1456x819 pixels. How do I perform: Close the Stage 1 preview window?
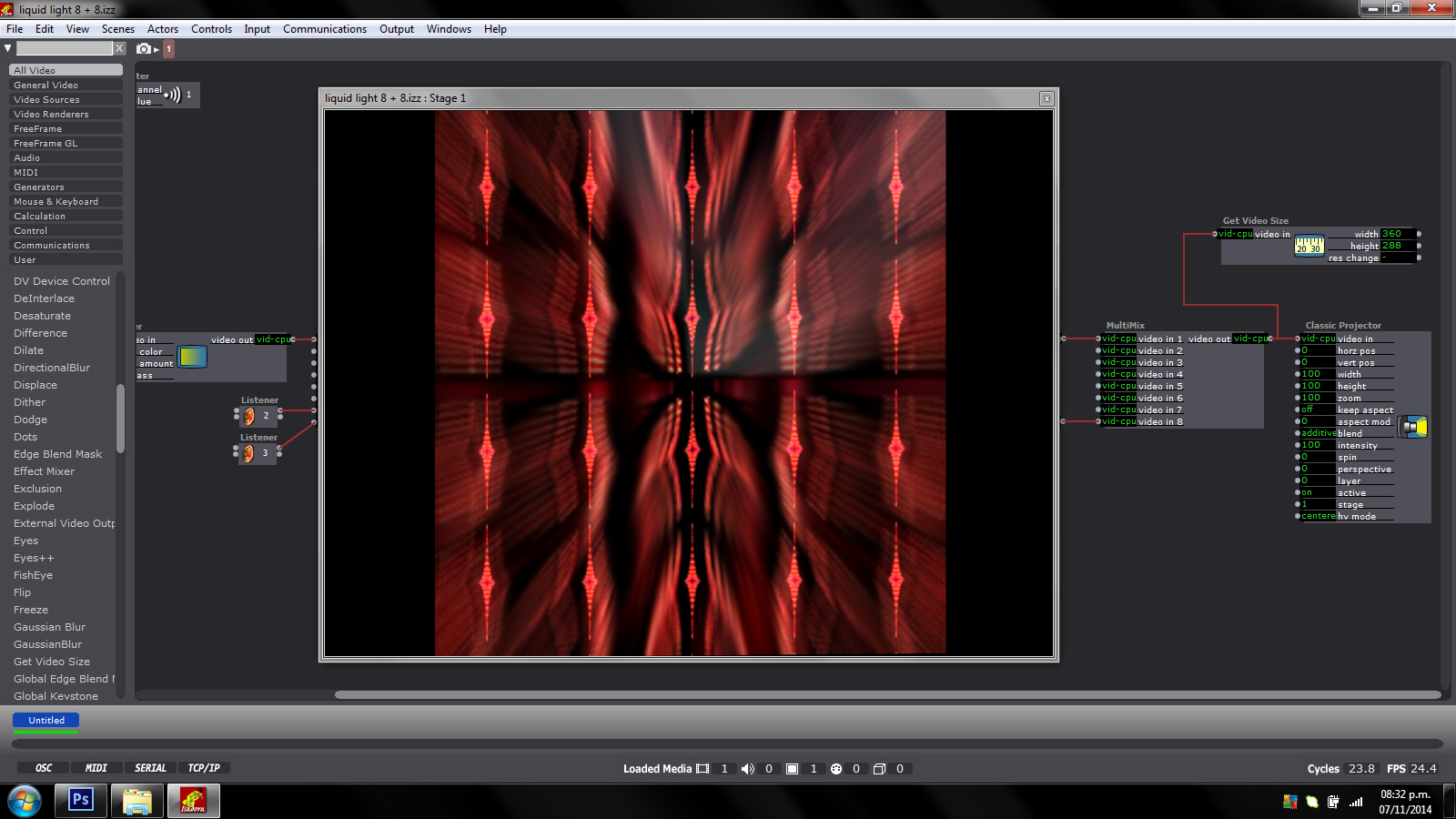[1046, 98]
